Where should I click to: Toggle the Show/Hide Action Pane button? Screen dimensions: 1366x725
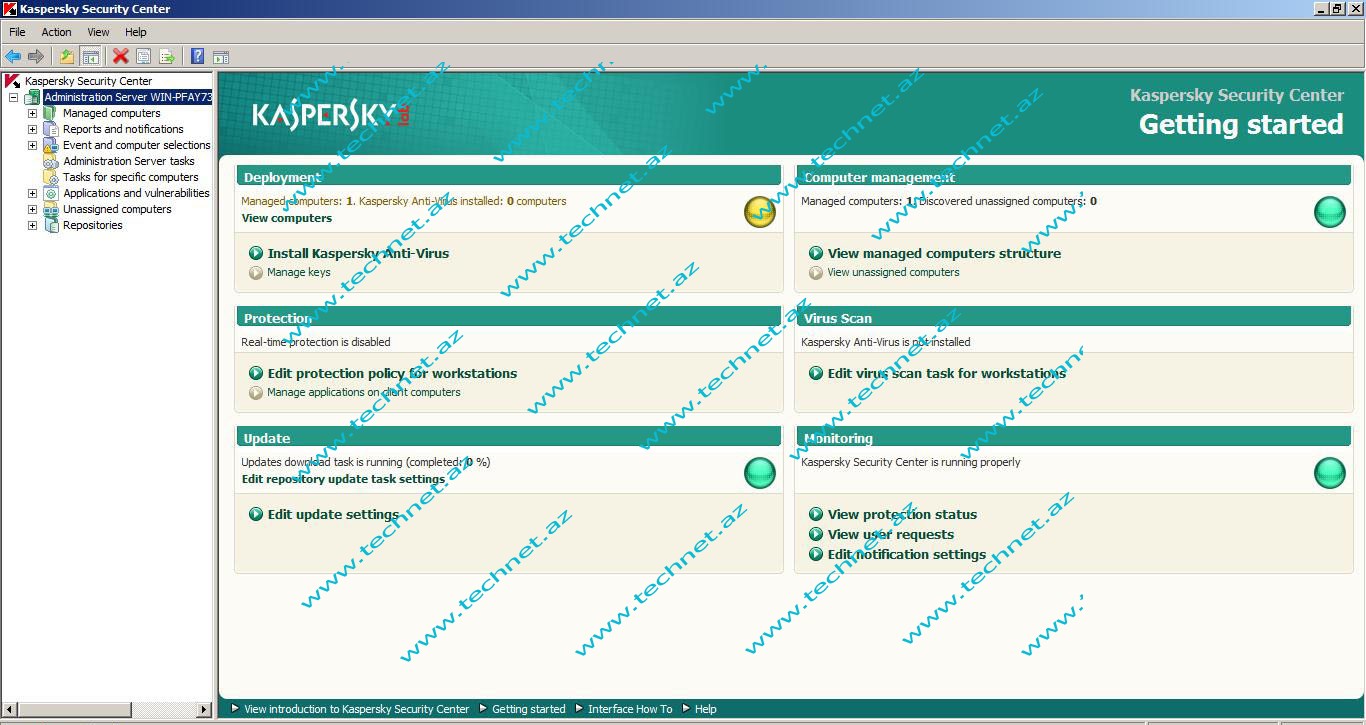(221, 56)
